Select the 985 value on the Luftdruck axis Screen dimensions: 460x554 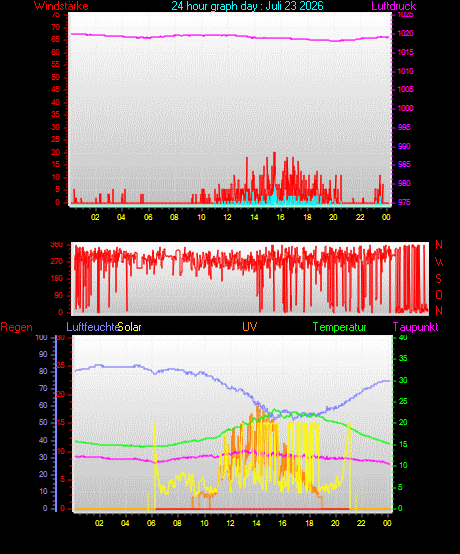[404, 164]
